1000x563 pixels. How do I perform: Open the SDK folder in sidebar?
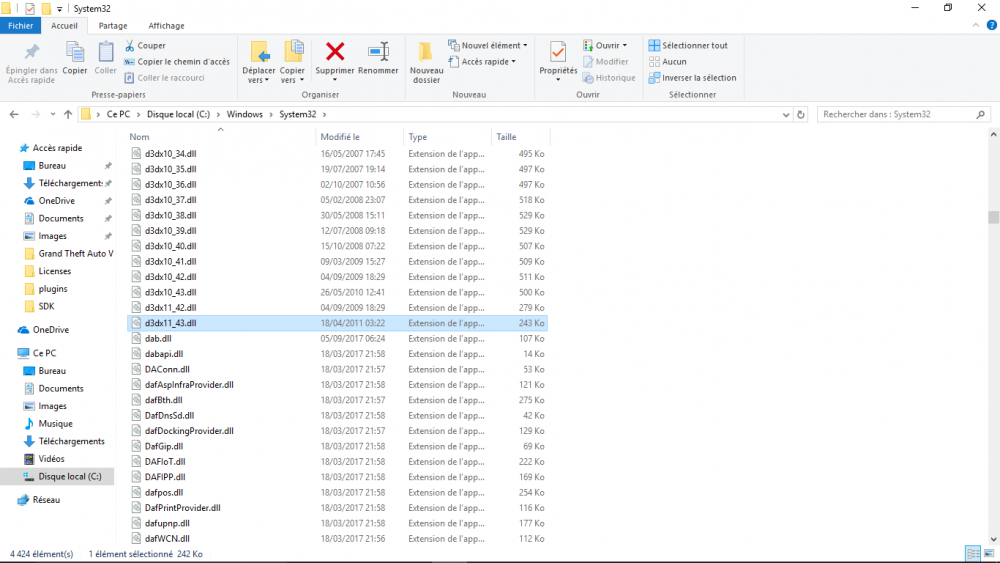47,306
